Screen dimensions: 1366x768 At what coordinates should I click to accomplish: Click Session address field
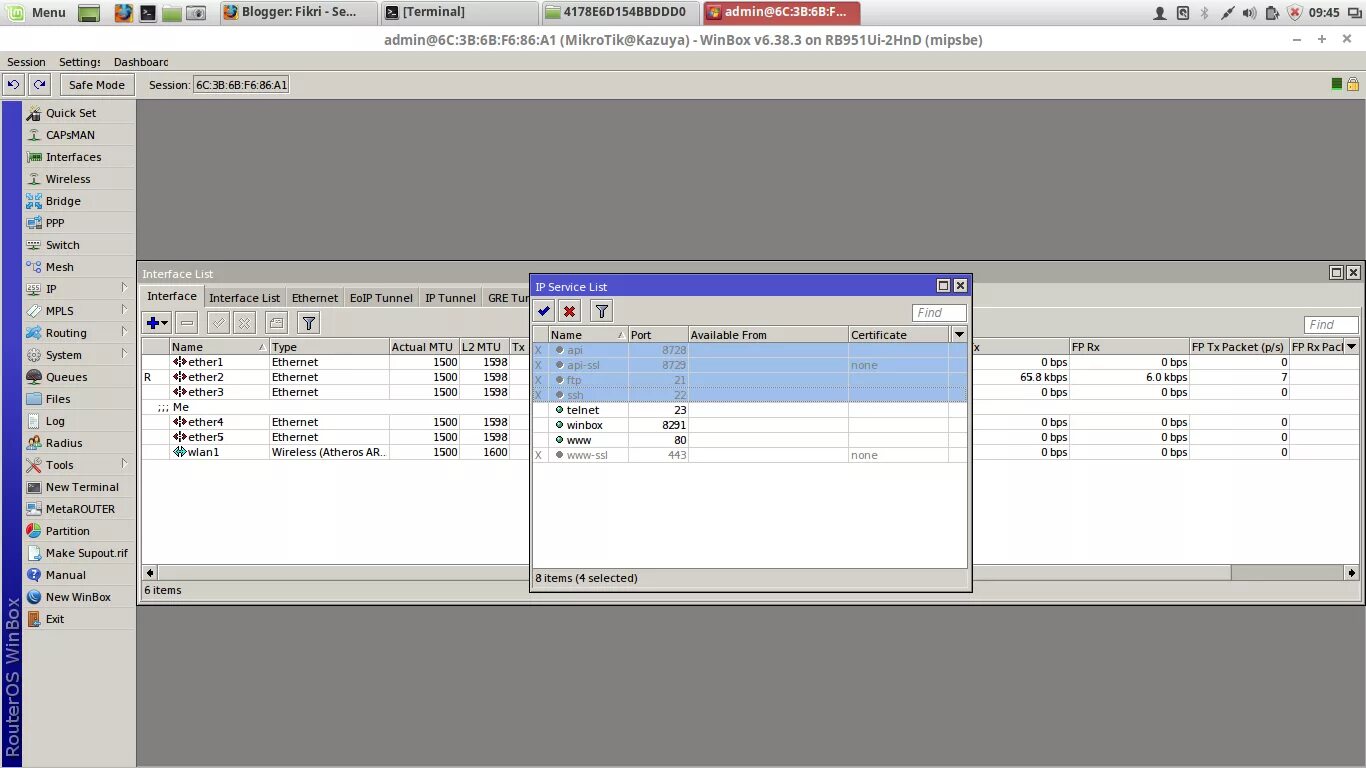click(241, 85)
